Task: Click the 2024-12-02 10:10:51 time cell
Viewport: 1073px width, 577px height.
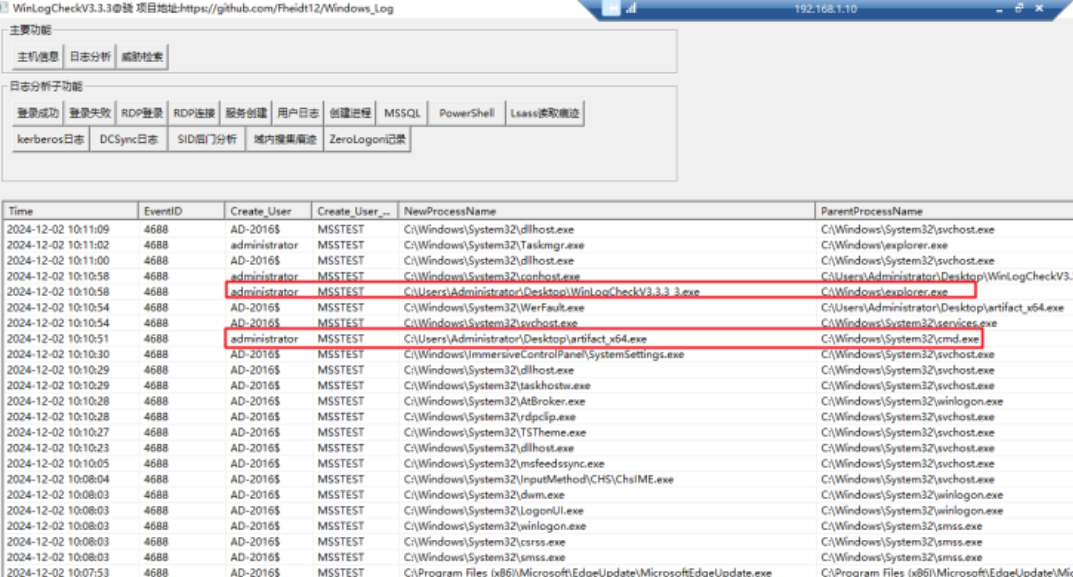Action: pyautogui.click(x=58, y=339)
